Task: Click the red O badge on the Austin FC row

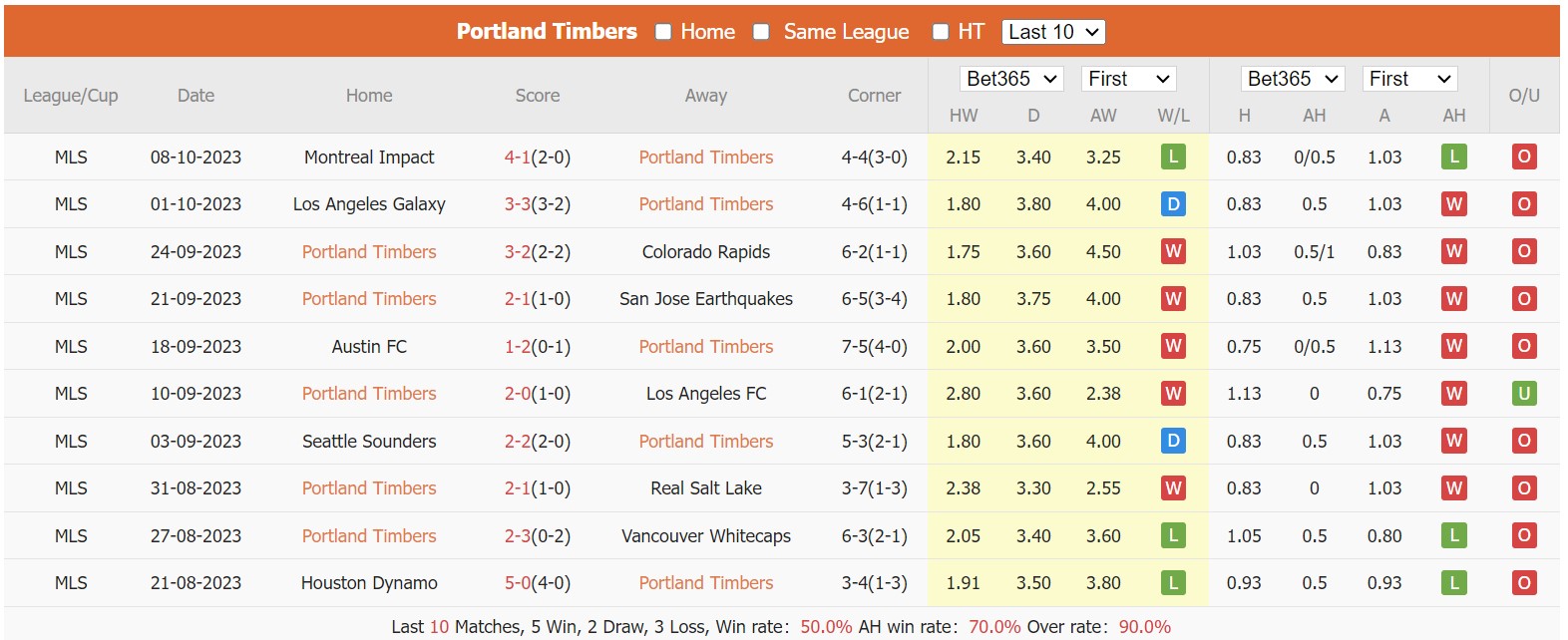Action: coord(1523,346)
